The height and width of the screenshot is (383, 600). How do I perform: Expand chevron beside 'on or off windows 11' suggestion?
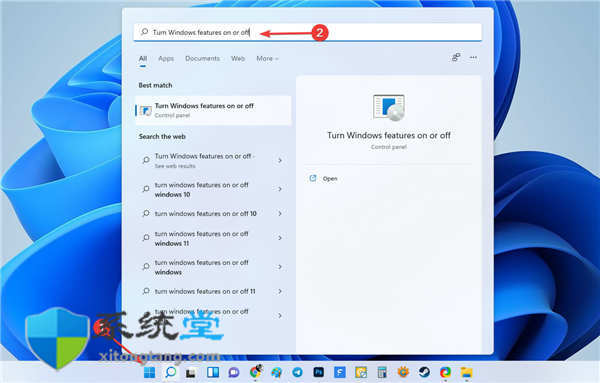(x=280, y=238)
